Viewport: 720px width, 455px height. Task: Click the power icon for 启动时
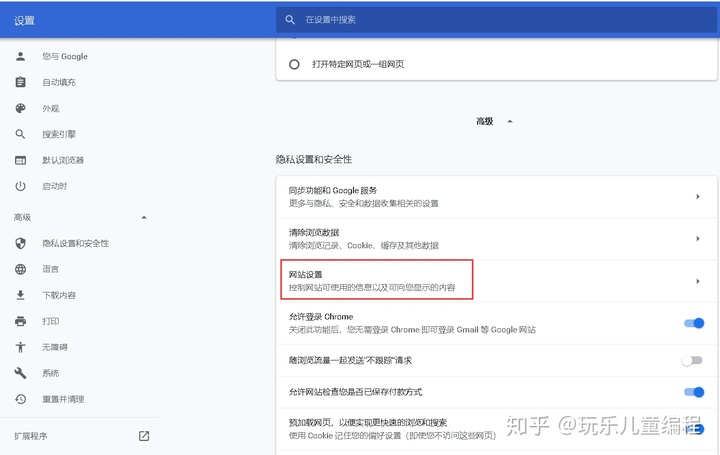pyautogui.click(x=20, y=186)
